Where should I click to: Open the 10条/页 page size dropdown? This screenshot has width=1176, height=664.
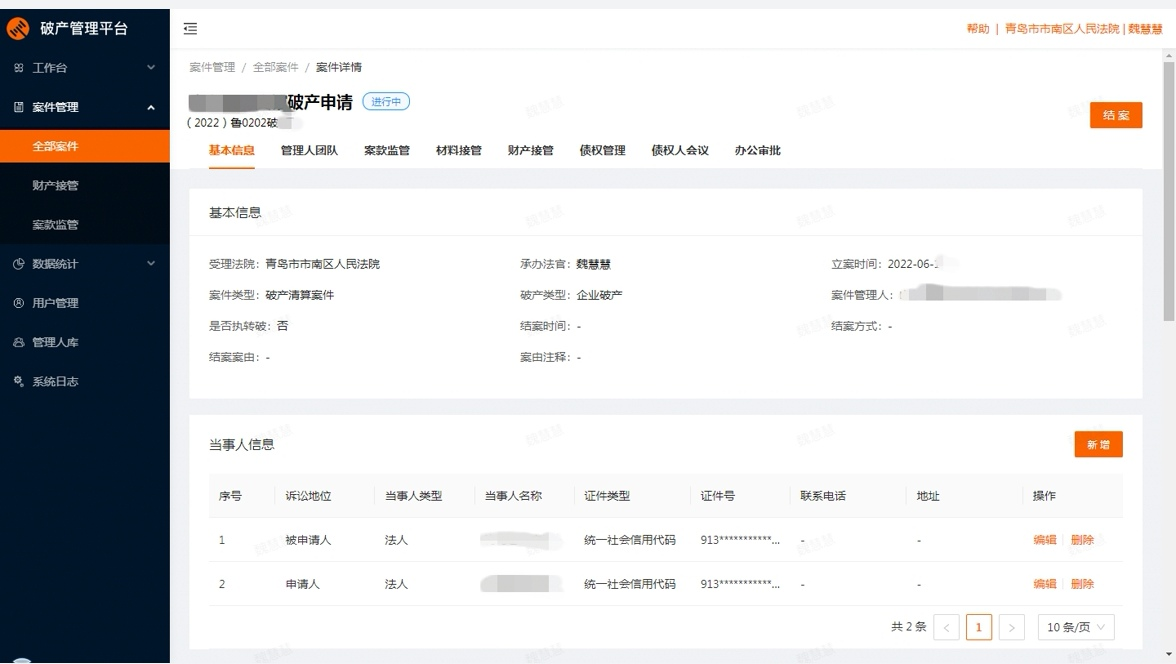pyautogui.click(x=1075, y=627)
